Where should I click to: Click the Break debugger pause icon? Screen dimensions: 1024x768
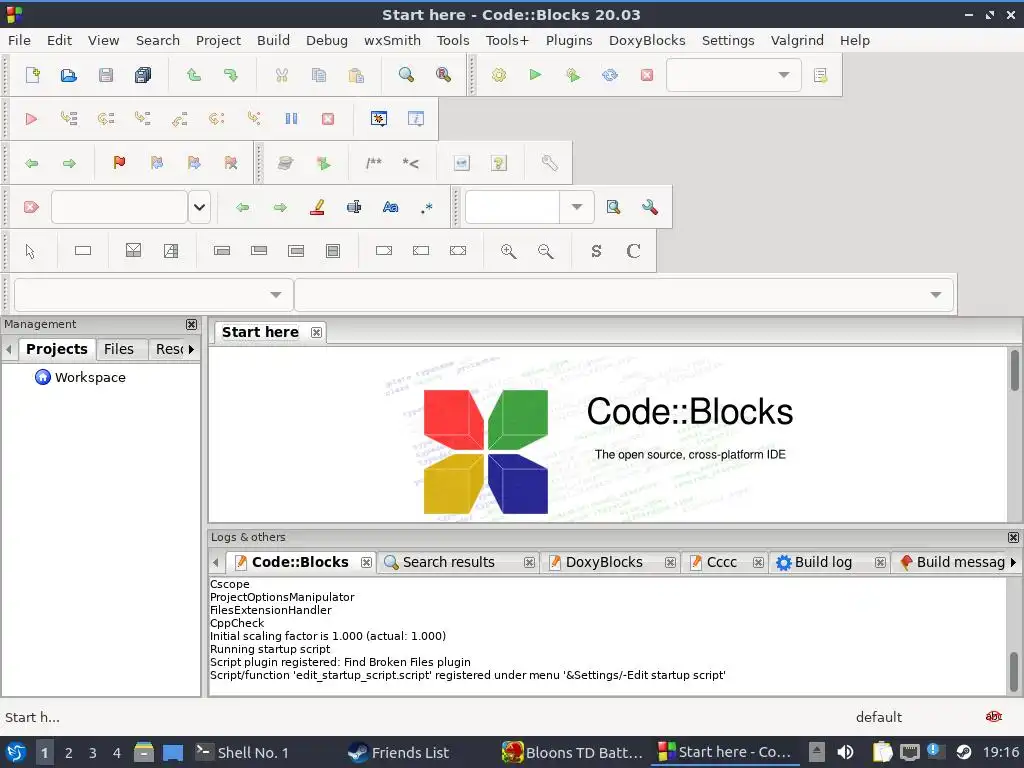tap(291, 119)
